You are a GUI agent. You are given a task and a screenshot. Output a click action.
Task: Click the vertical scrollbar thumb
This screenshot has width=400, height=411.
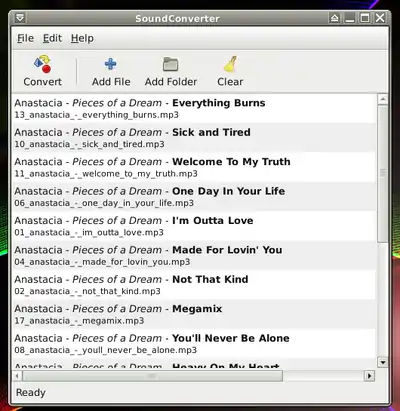(383, 174)
